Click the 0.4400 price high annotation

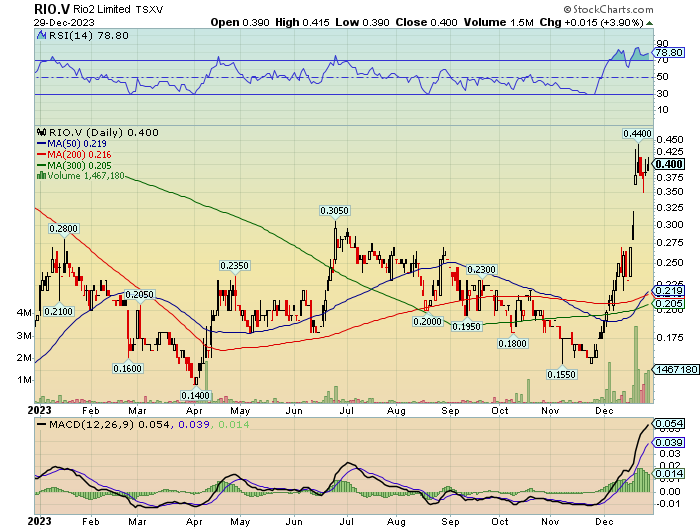[x=638, y=134]
